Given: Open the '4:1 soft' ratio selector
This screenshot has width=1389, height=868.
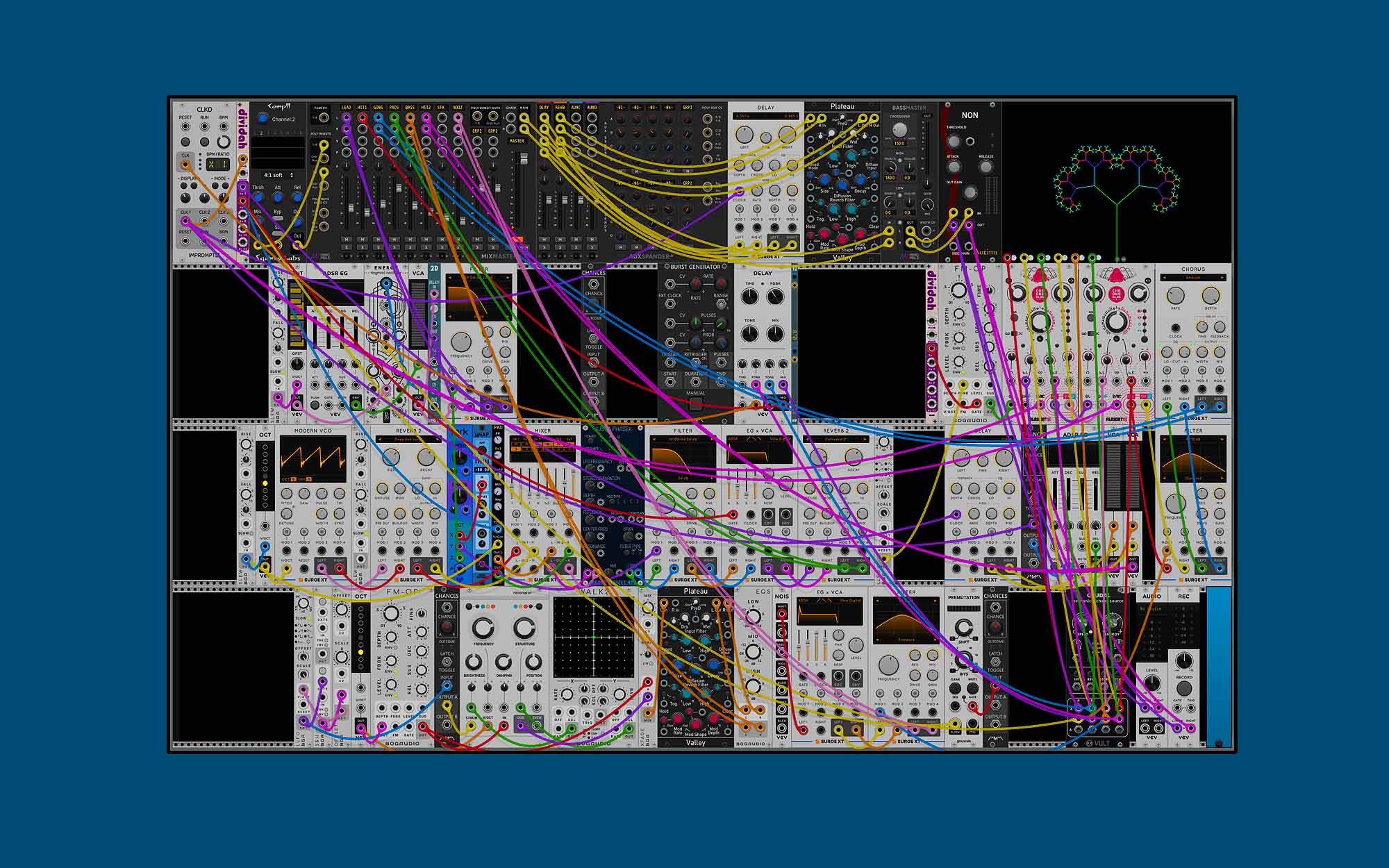Looking at the screenshot, I should coord(277,175).
